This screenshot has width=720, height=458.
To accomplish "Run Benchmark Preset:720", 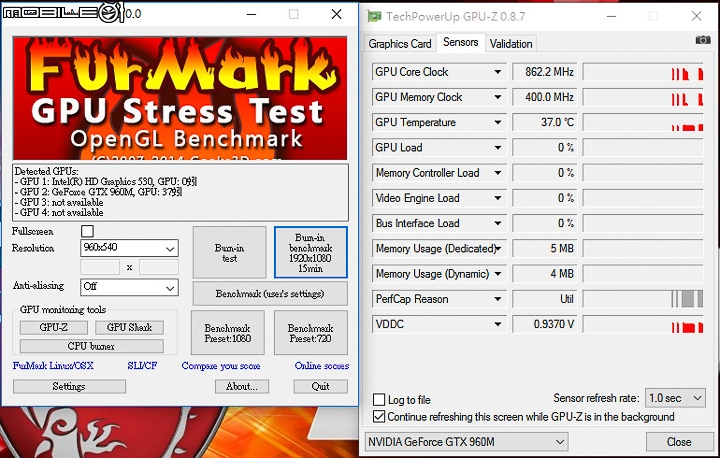I will (x=310, y=333).
